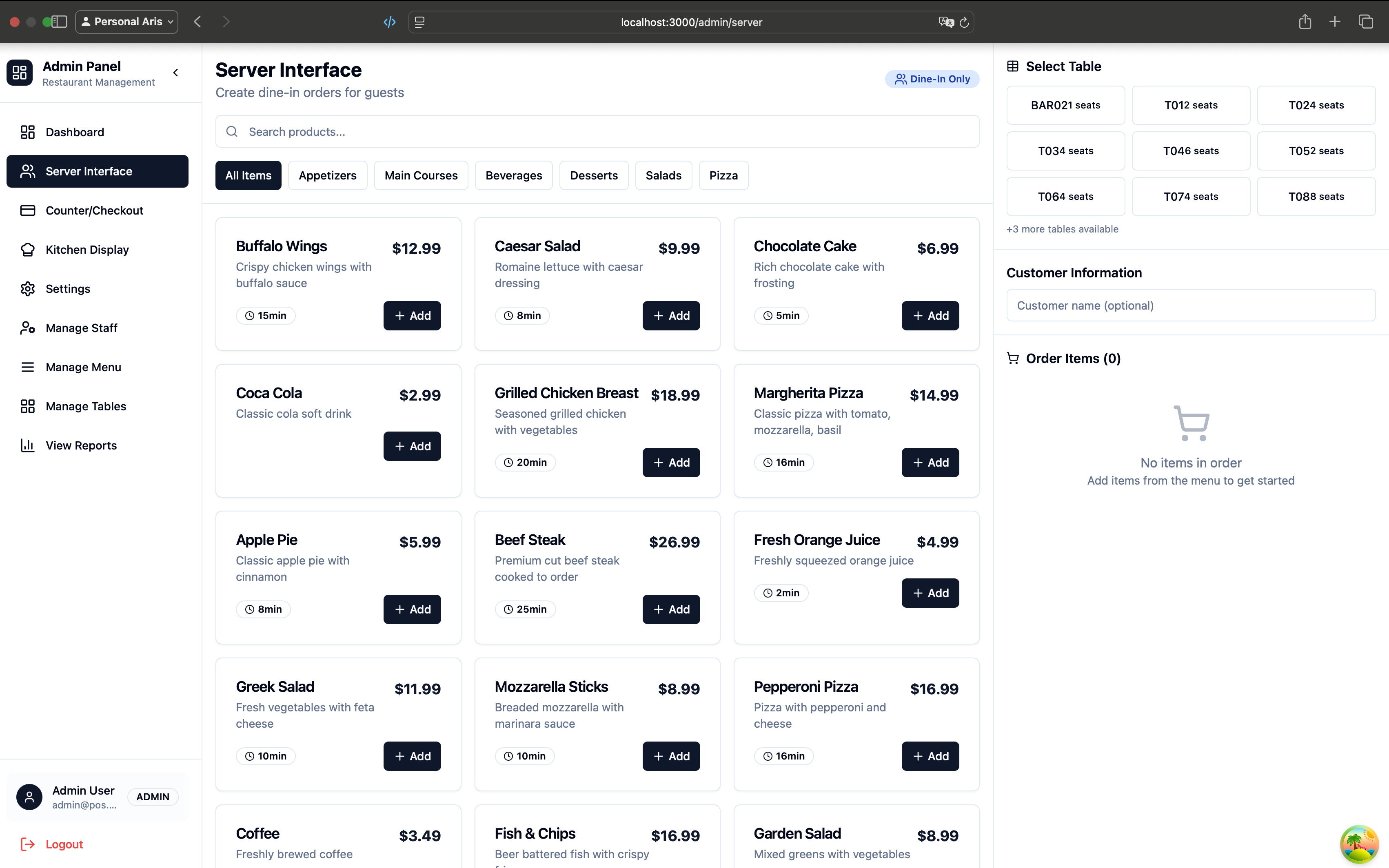Collapse the admin sidebar with the chevron
This screenshot has height=868, width=1389.
click(176, 73)
